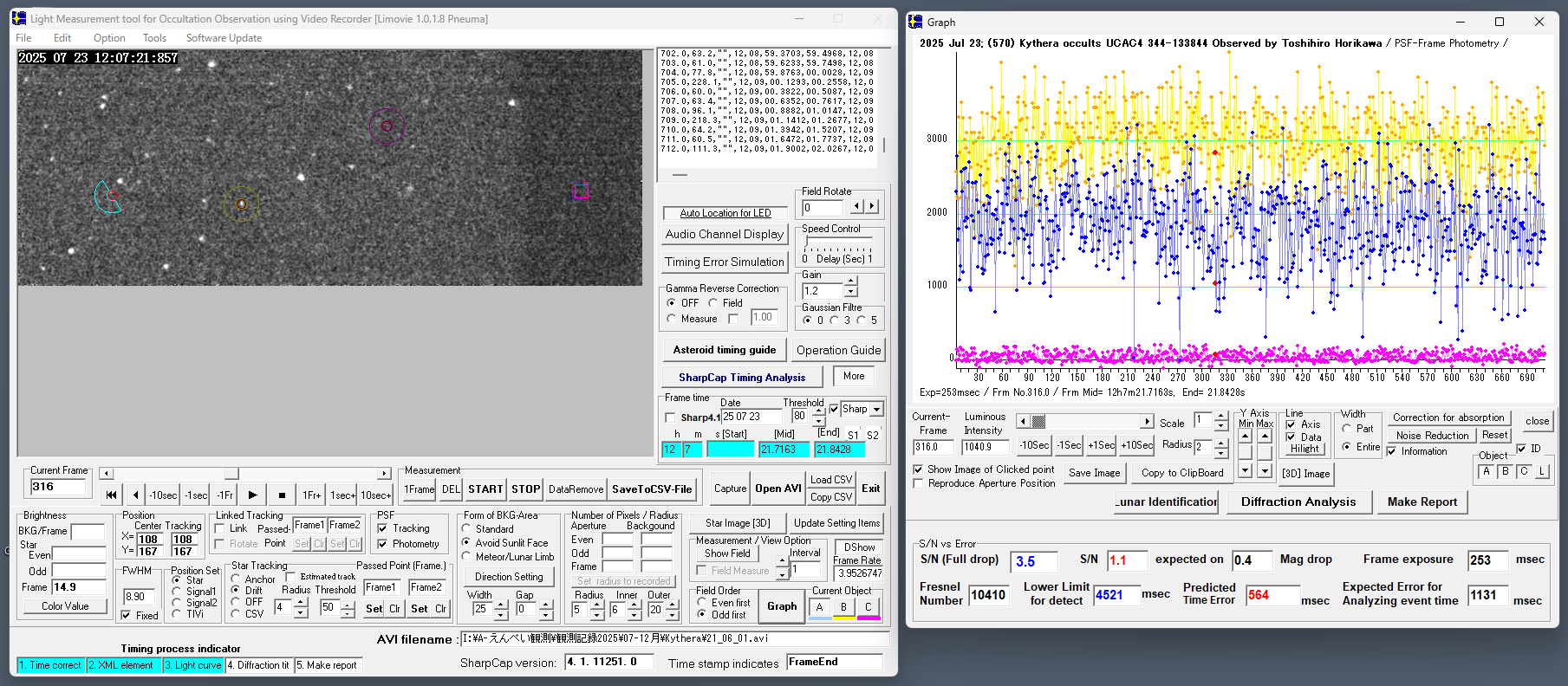Click the stop playback square button
1568x686 pixels.
(x=282, y=495)
